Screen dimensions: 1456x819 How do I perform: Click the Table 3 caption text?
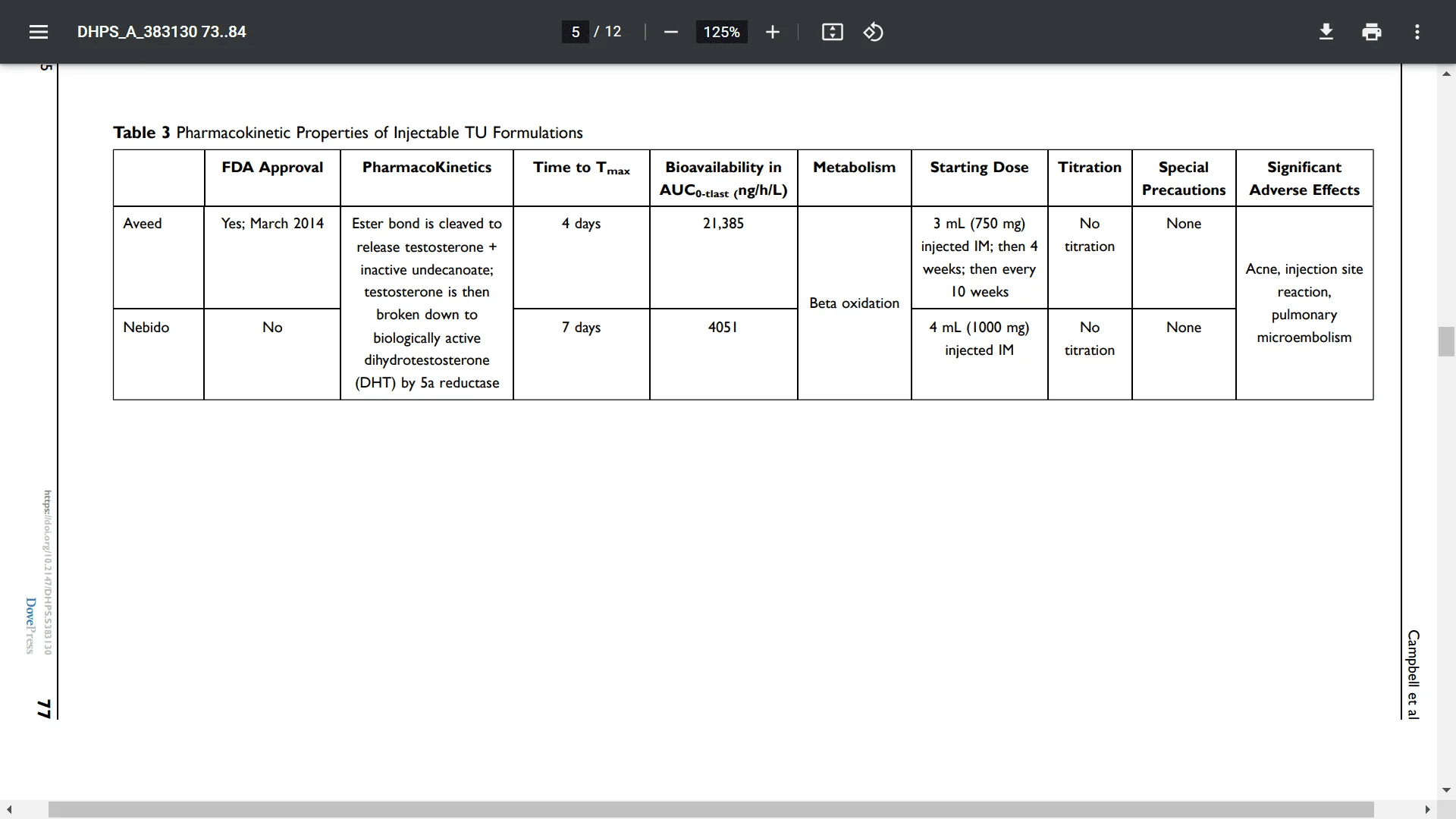[348, 133]
